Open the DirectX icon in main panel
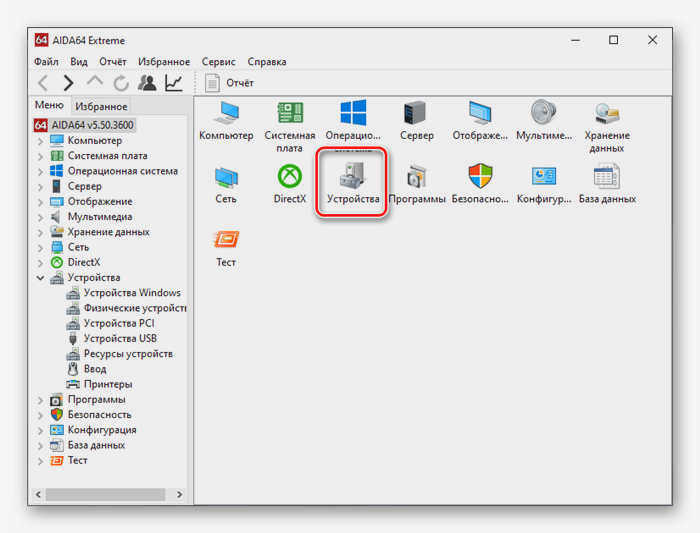Screen dimensions: 700x533 coord(290,184)
